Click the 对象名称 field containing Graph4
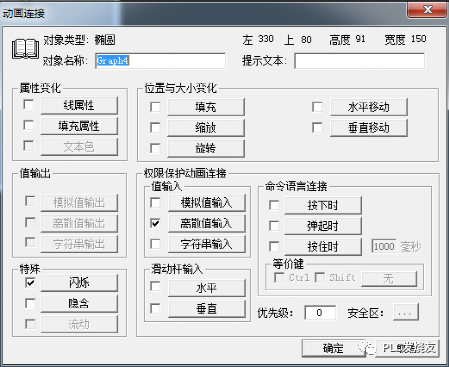 [x=160, y=61]
